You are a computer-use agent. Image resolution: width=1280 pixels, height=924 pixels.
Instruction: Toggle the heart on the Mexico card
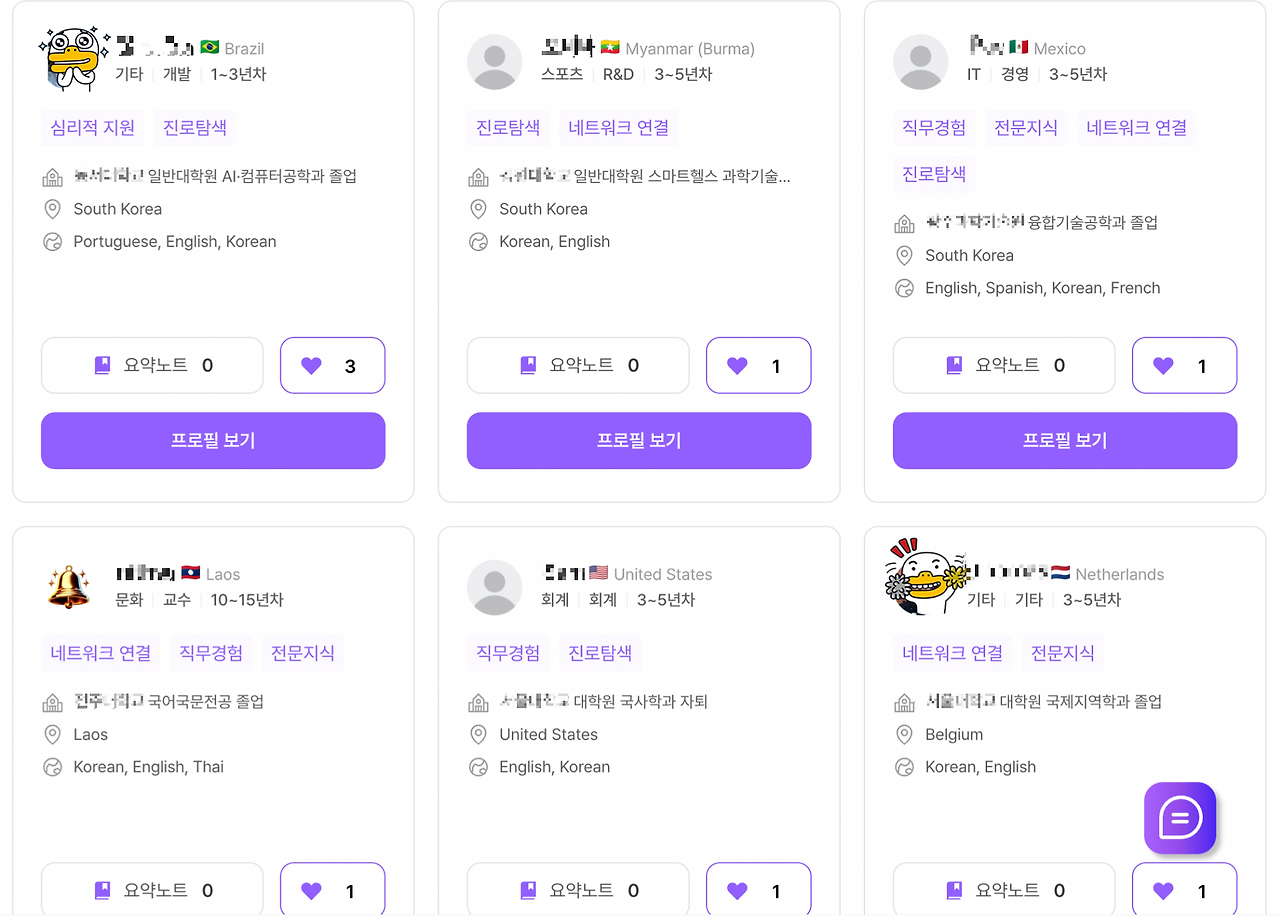[1184, 366]
